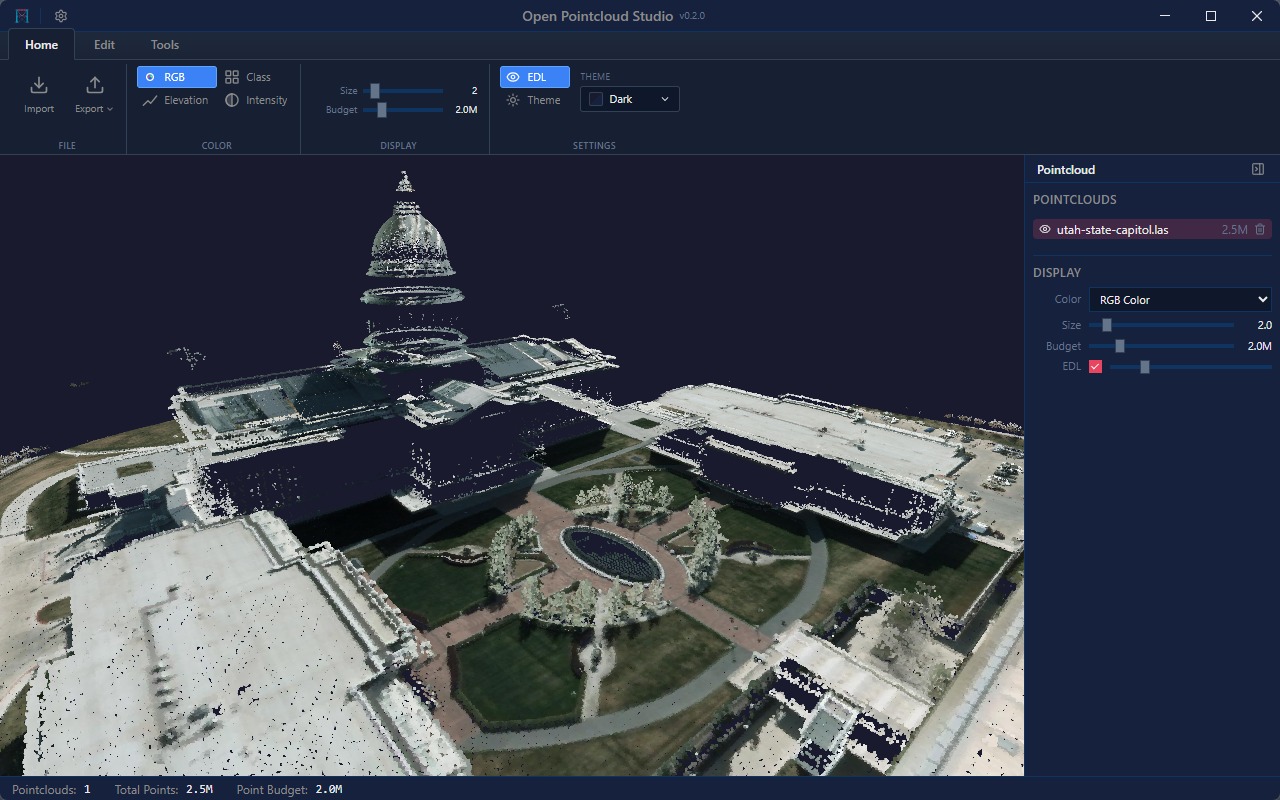Viewport: 1280px width, 800px height.
Task: Open the Color dropdown showing RGB Color
Action: point(1180,299)
